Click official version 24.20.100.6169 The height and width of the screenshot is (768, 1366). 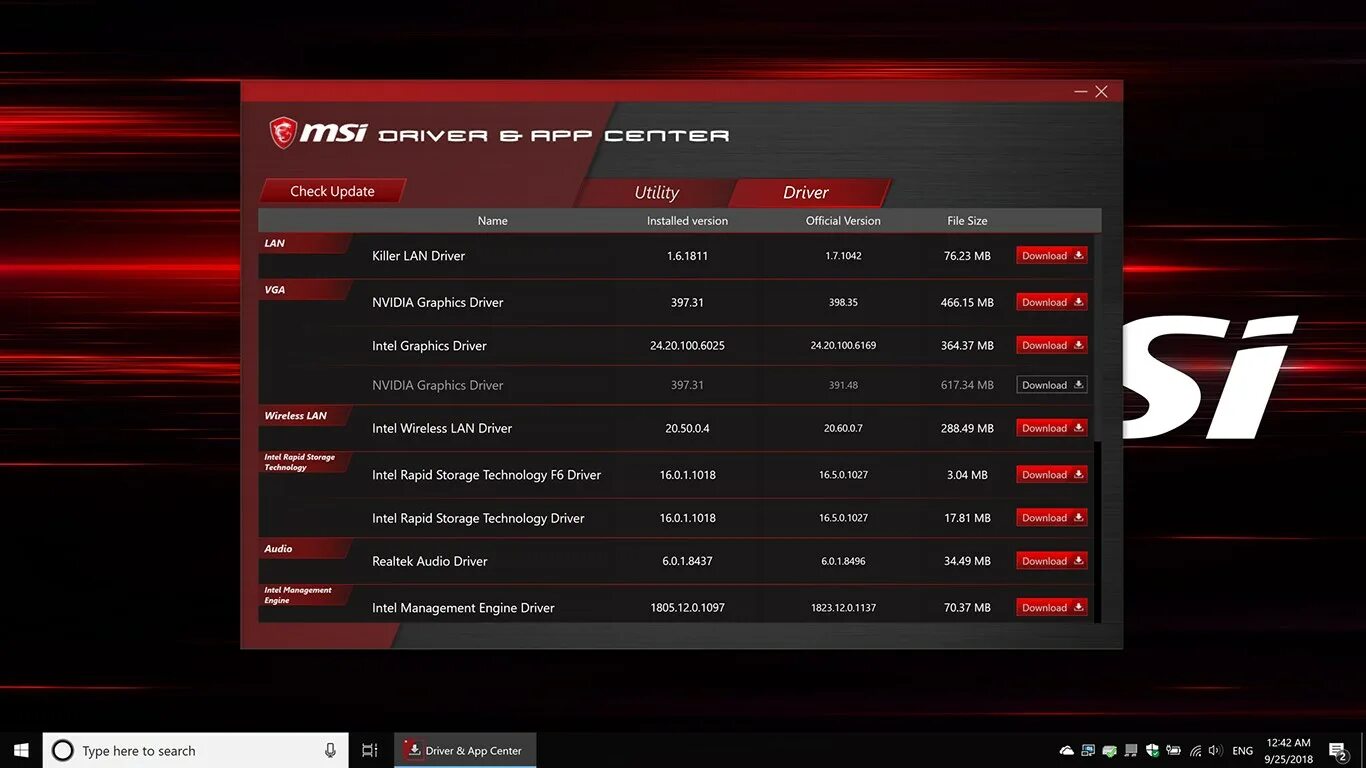coord(843,346)
